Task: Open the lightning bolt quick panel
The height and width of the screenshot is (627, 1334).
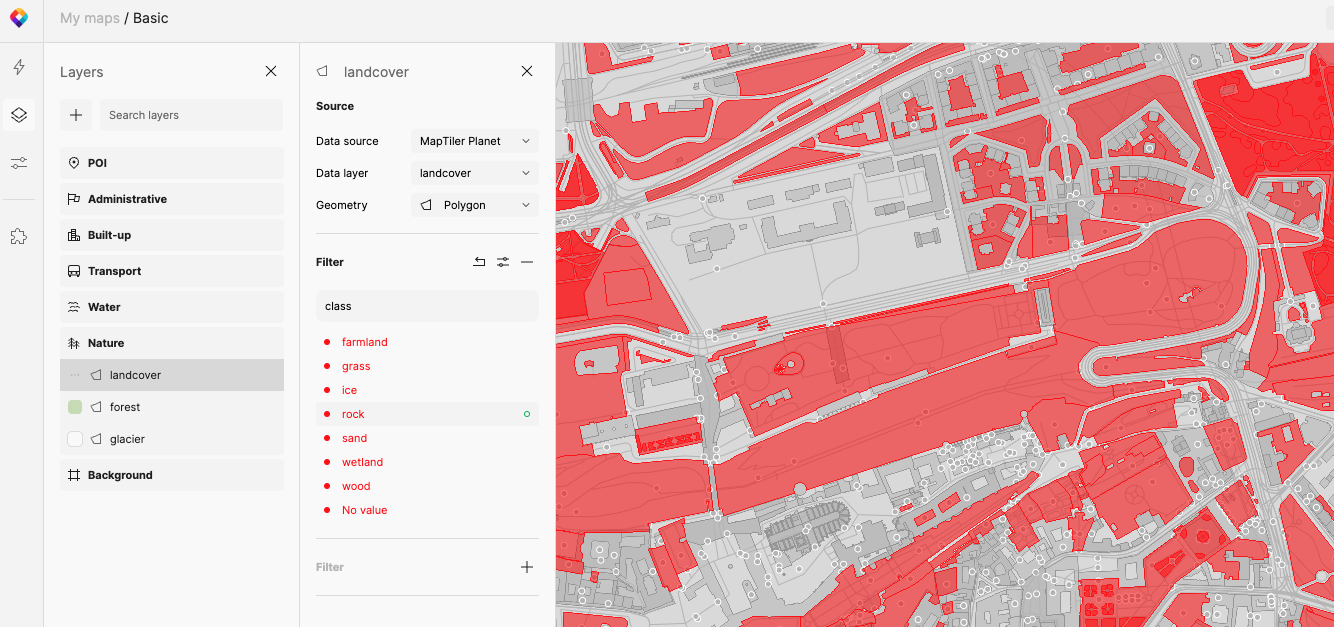Action: [x=19, y=67]
